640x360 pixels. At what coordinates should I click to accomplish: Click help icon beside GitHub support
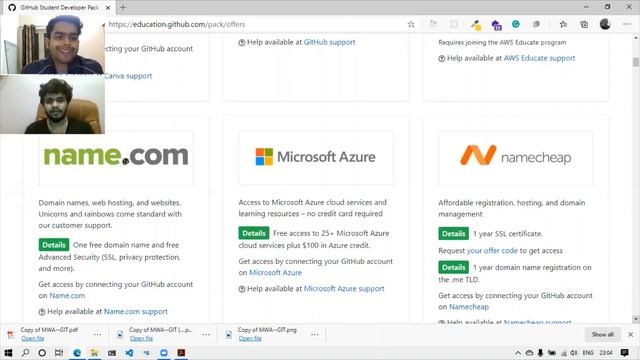tap(242, 42)
